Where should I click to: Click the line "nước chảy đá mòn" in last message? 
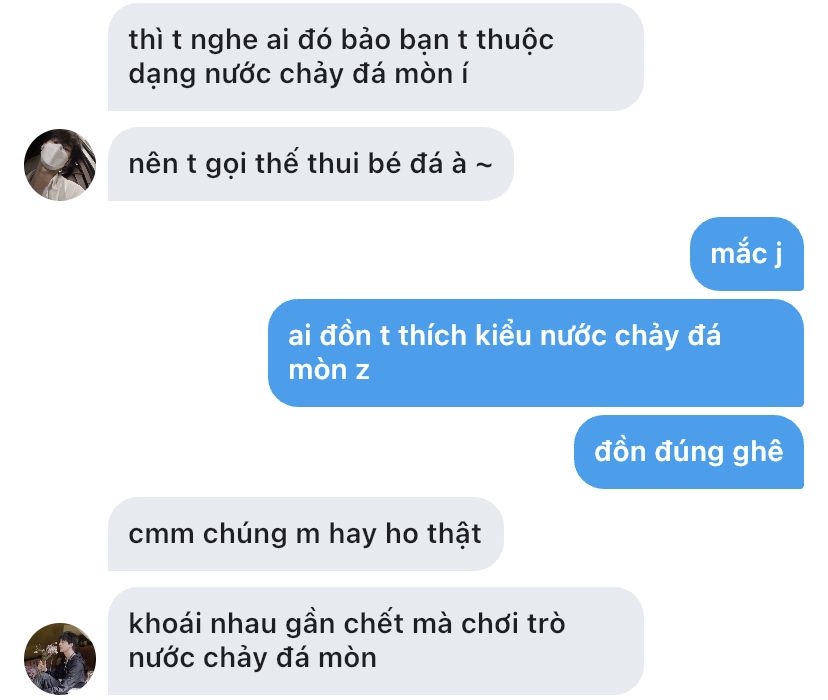click(x=252, y=658)
